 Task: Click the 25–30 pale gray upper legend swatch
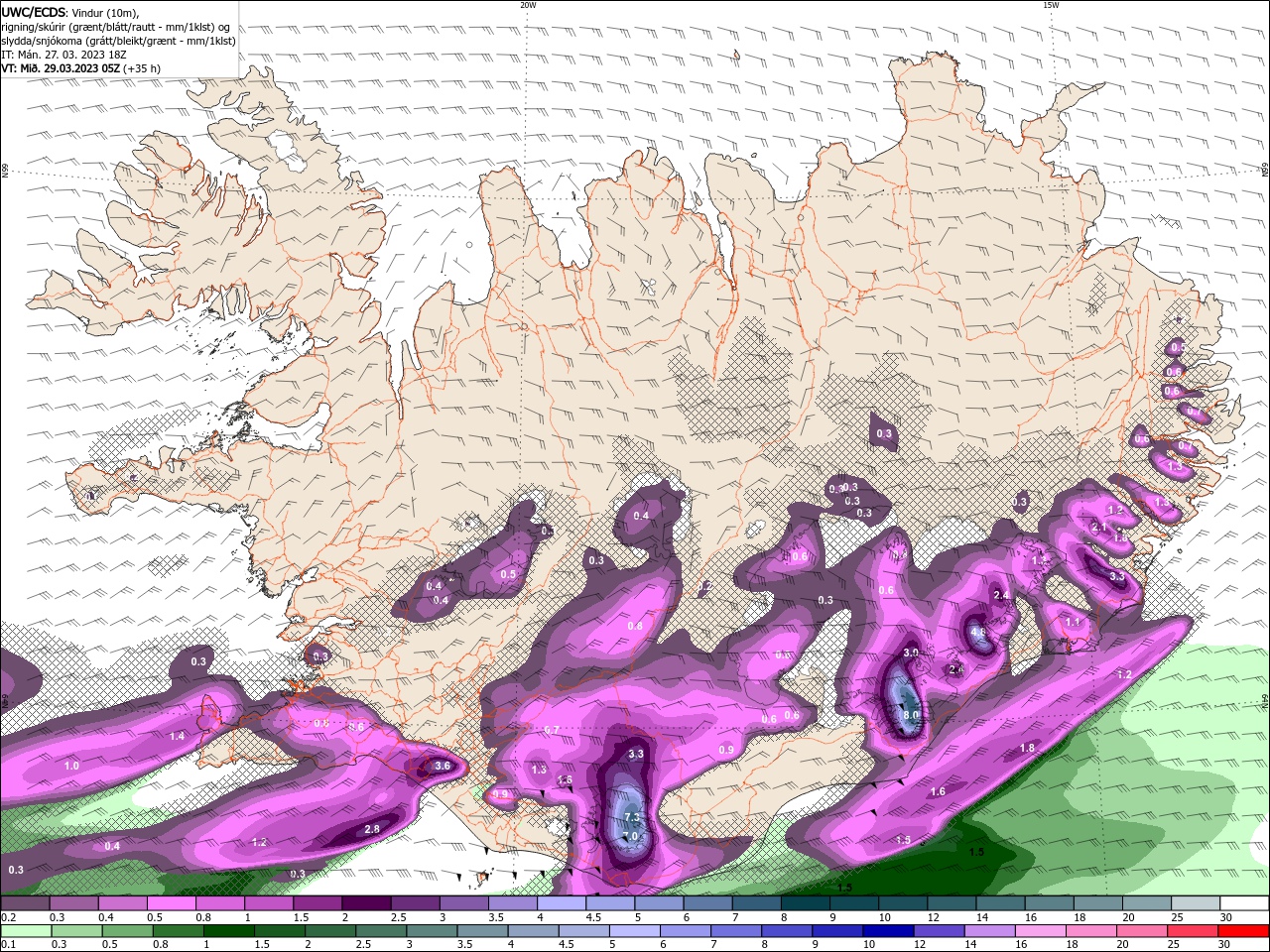[x=1197, y=903]
